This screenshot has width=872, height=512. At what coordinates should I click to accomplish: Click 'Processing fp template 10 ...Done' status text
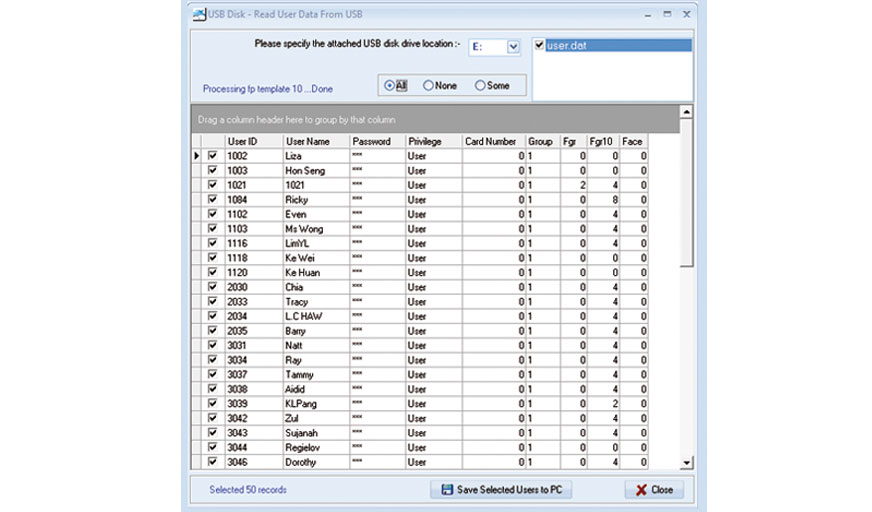coord(267,89)
